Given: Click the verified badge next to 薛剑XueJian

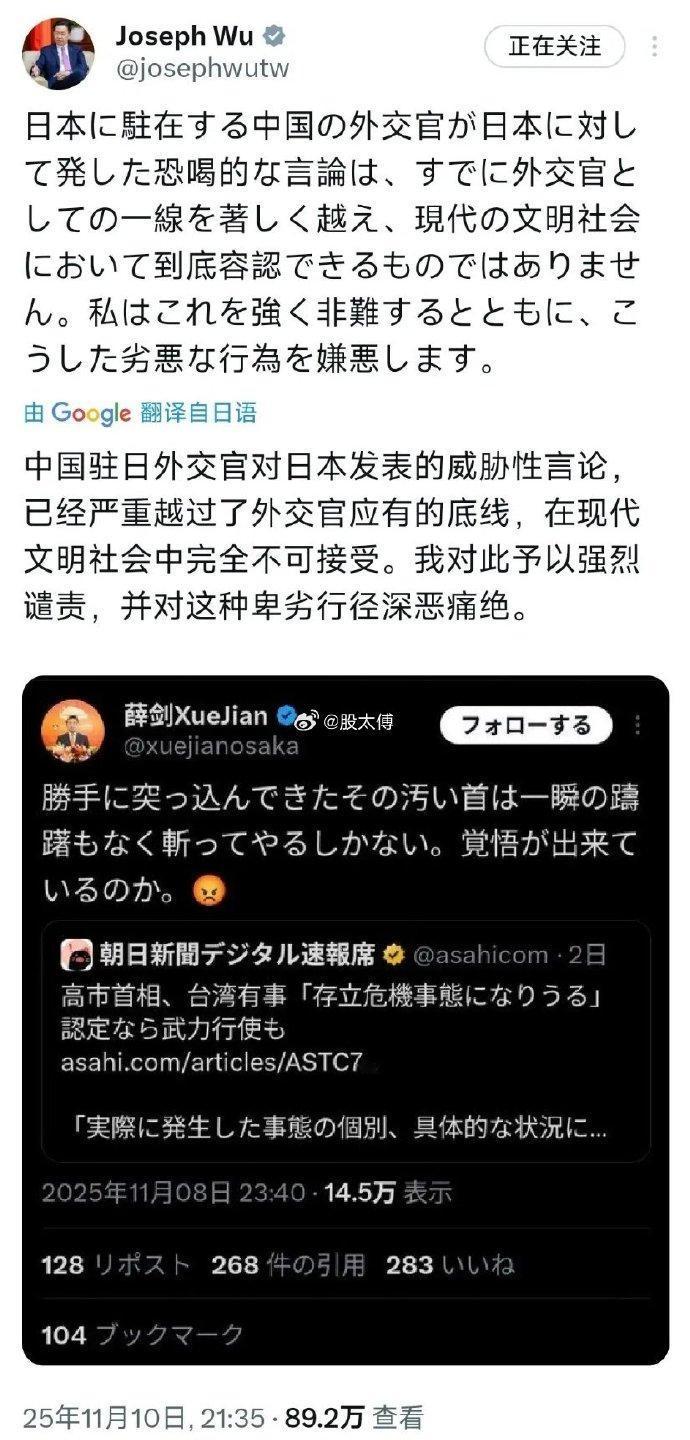Looking at the screenshot, I should click(x=286, y=716).
